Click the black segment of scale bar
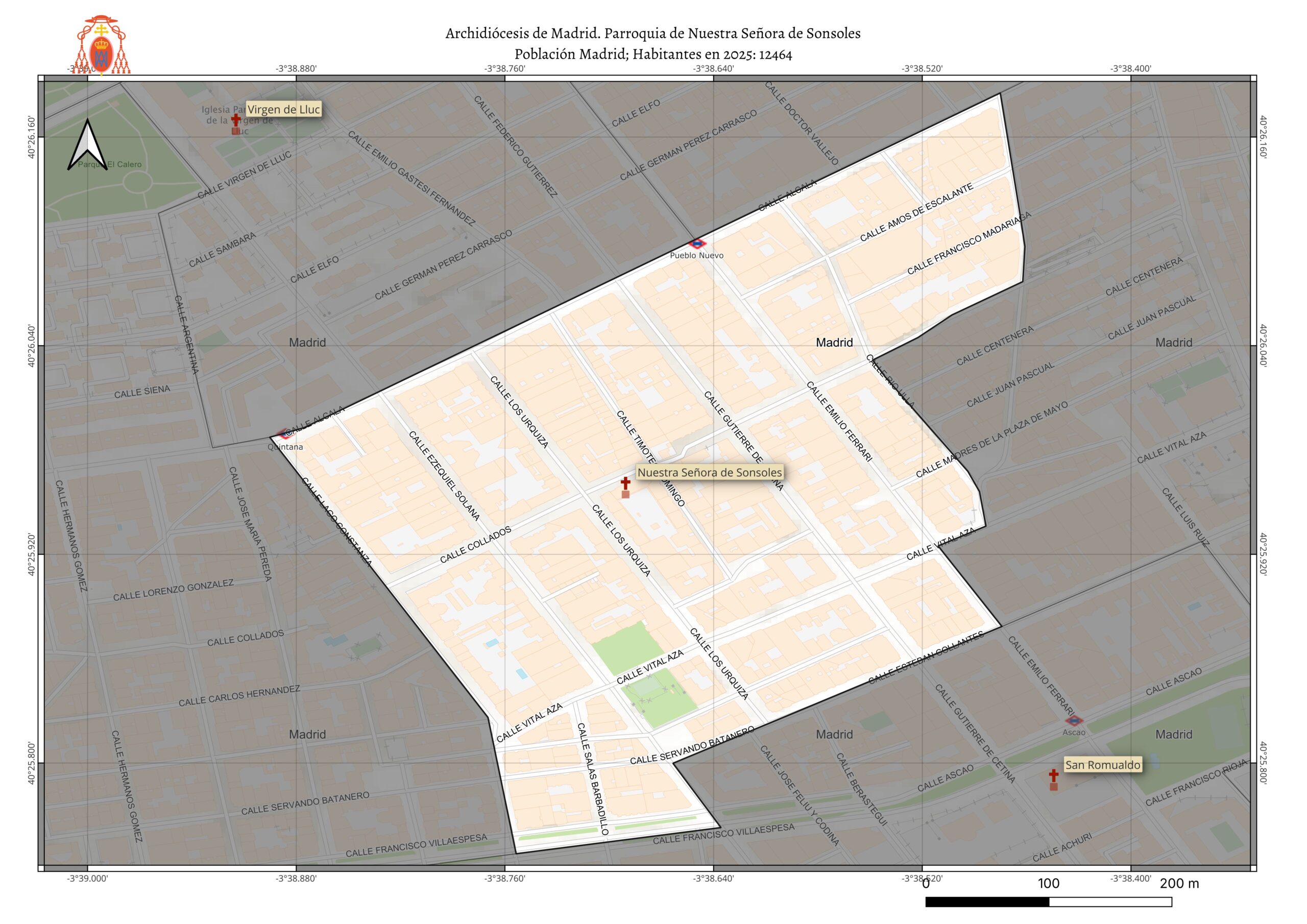This screenshot has height=924, width=1307. click(987, 902)
